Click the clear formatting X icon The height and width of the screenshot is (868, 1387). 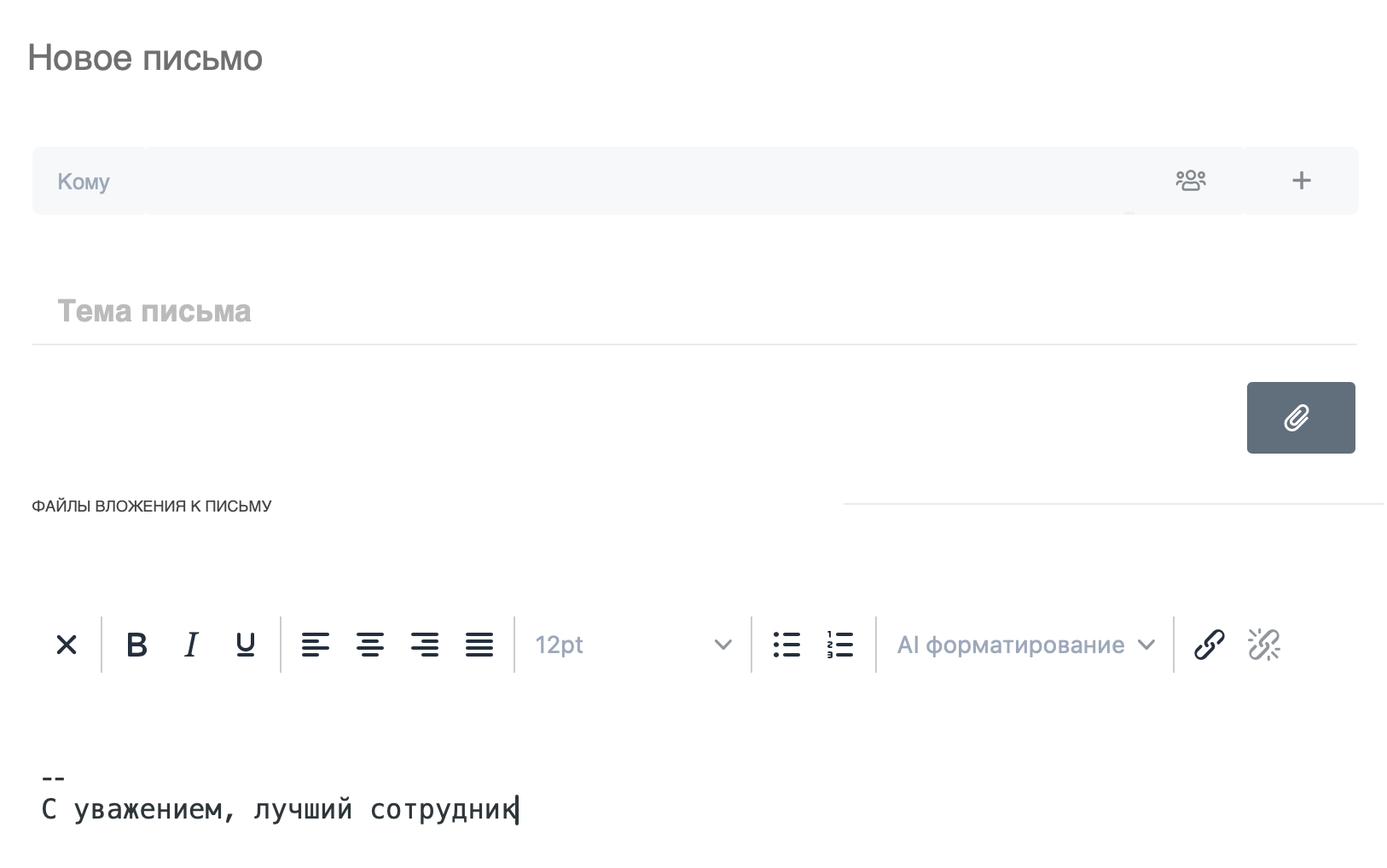(x=67, y=645)
